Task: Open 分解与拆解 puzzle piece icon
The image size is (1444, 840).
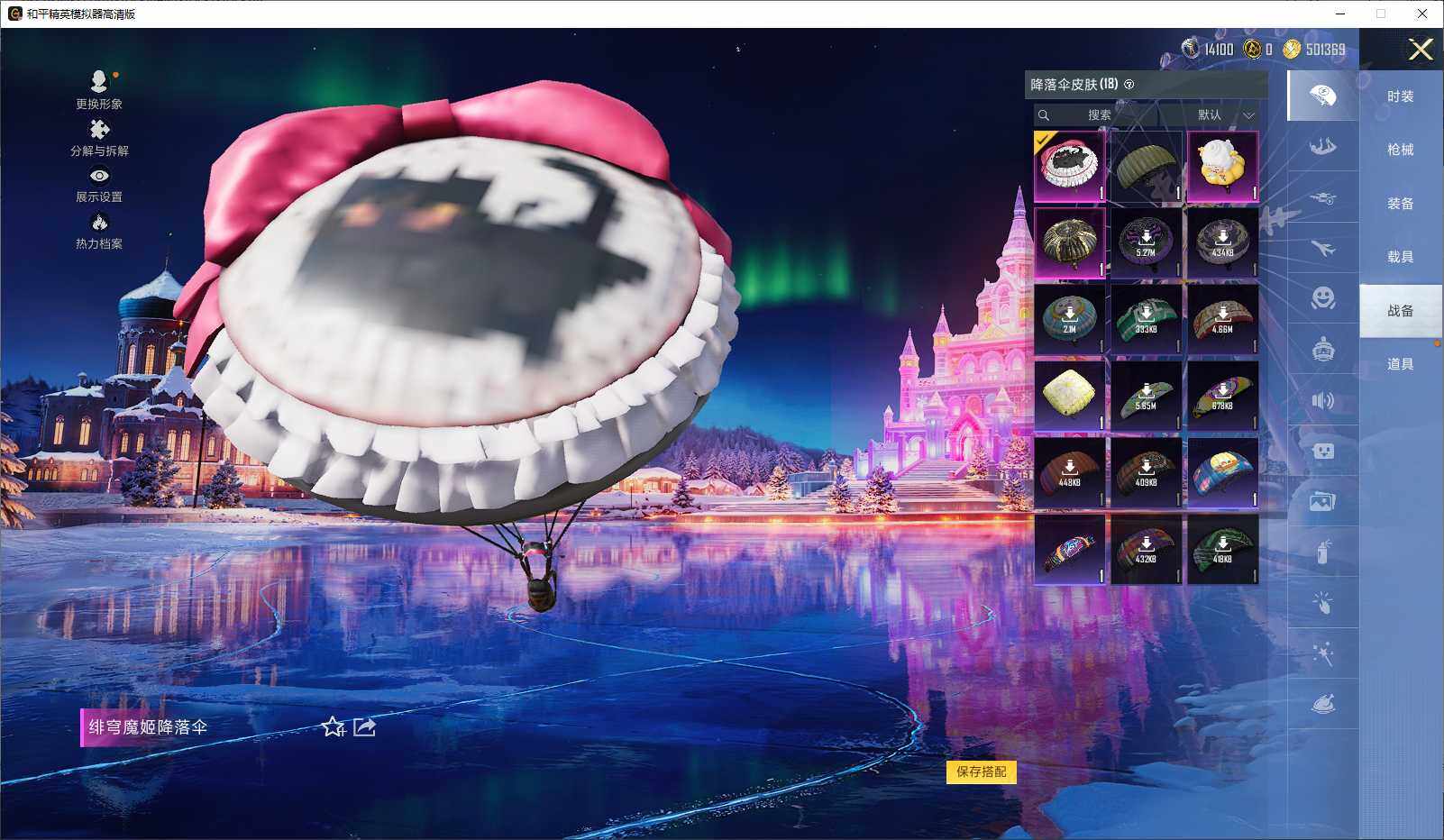Action: pos(99,130)
